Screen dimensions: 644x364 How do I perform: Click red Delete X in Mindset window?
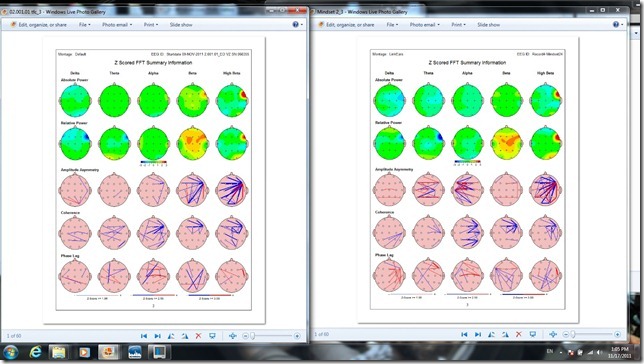tap(519, 334)
